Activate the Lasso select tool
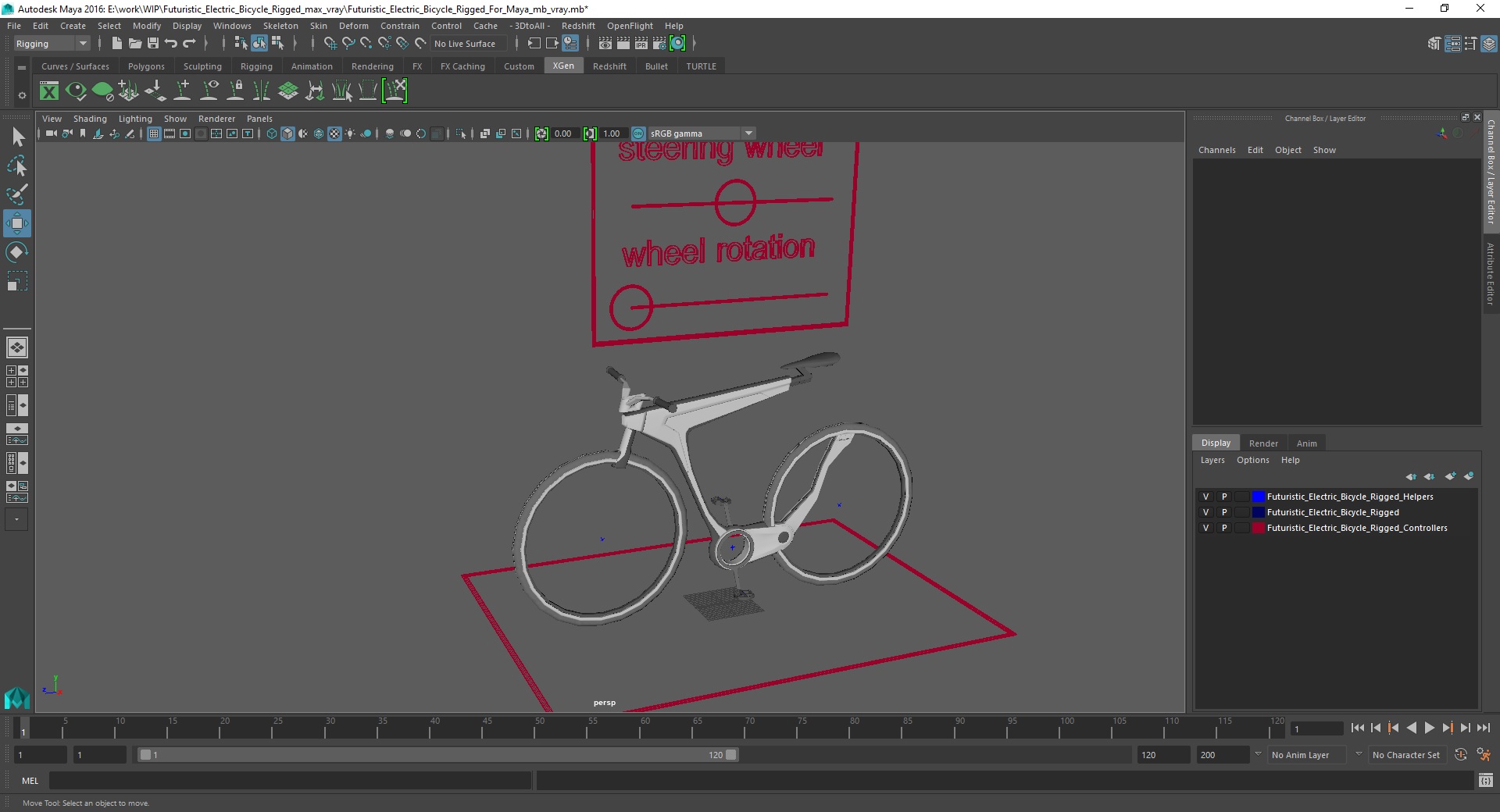The height and width of the screenshot is (812, 1500). pos(17,166)
